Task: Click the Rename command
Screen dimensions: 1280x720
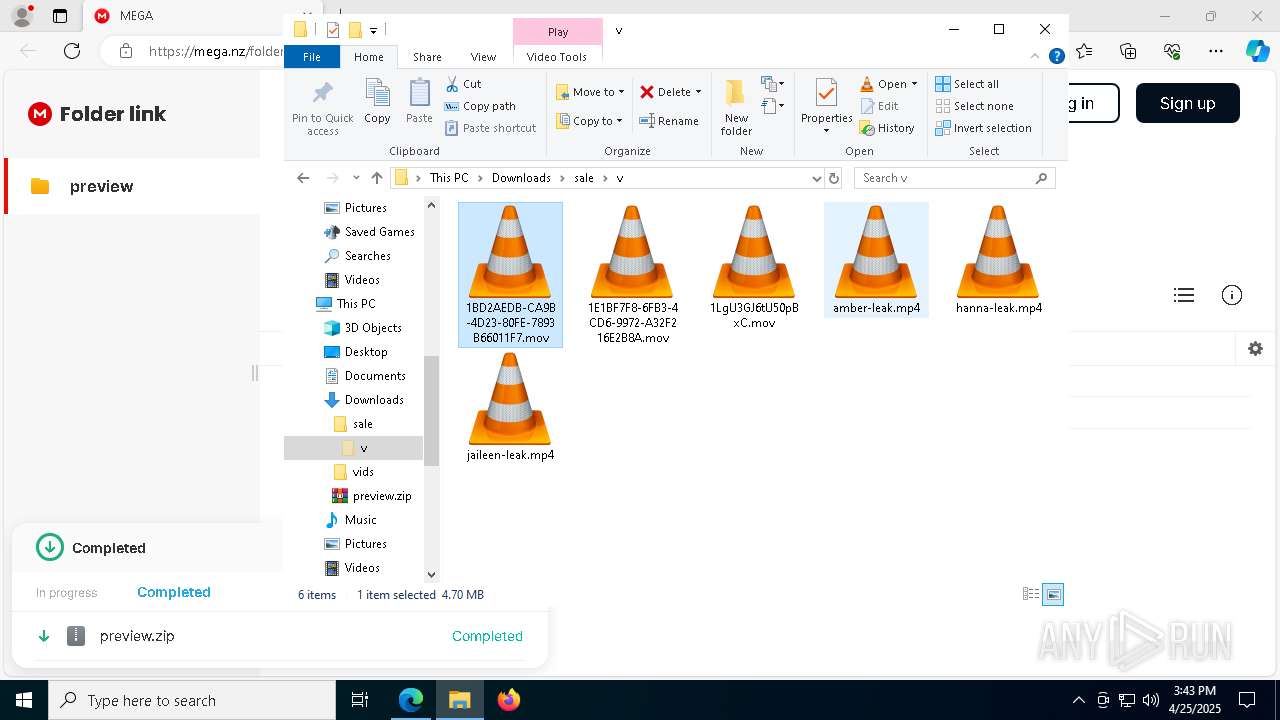Action: pyautogui.click(x=669, y=121)
